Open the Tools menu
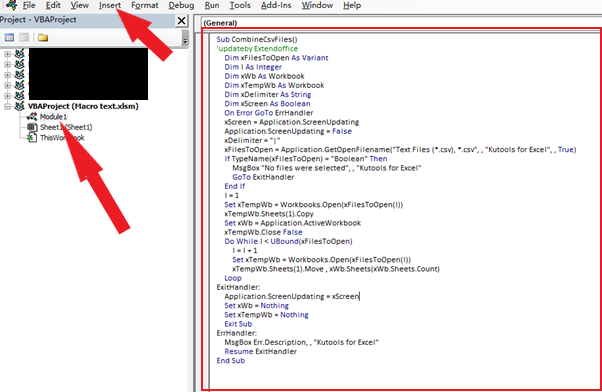 point(240,5)
